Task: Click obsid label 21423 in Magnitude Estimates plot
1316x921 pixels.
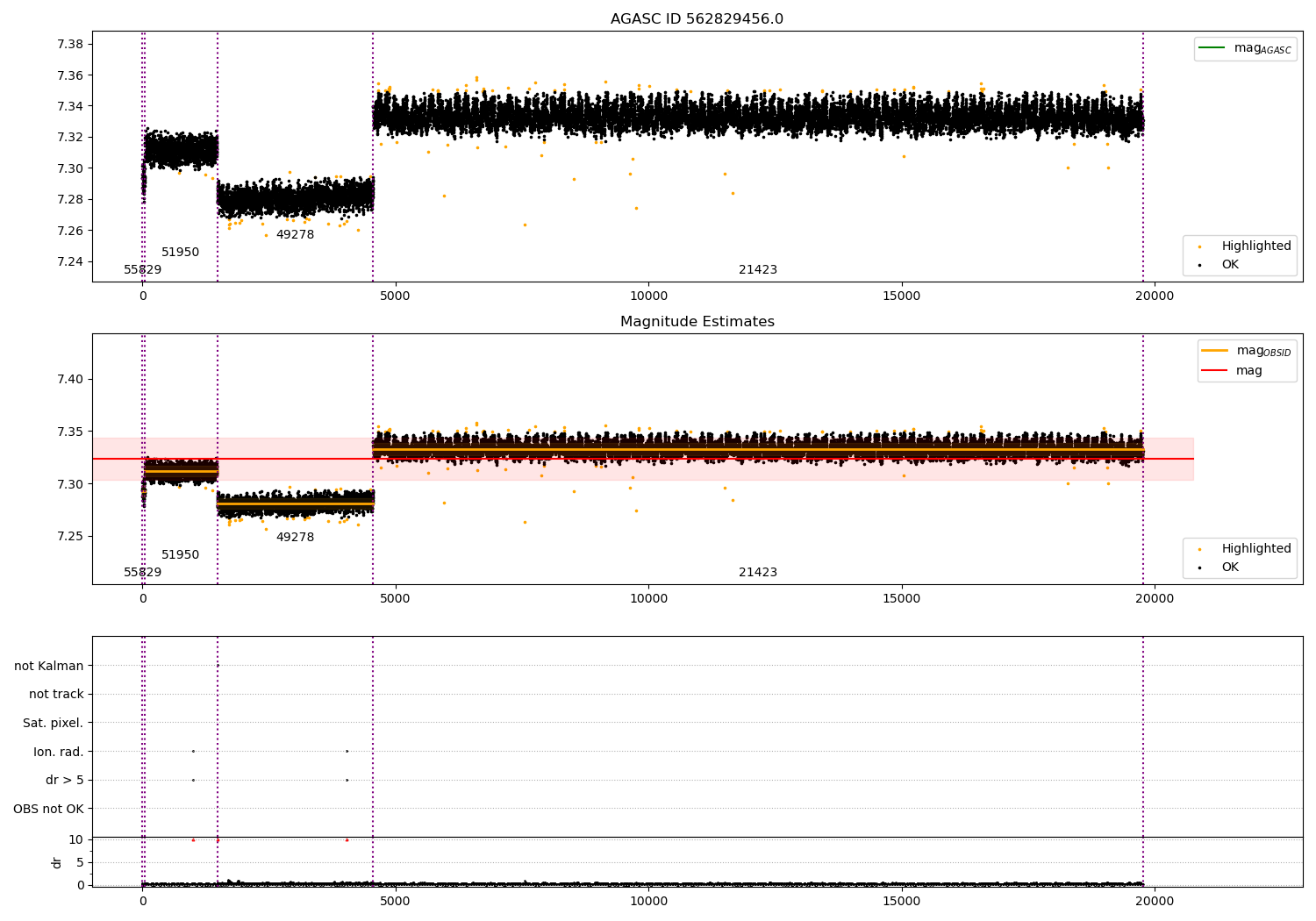Action: tap(758, 573)
